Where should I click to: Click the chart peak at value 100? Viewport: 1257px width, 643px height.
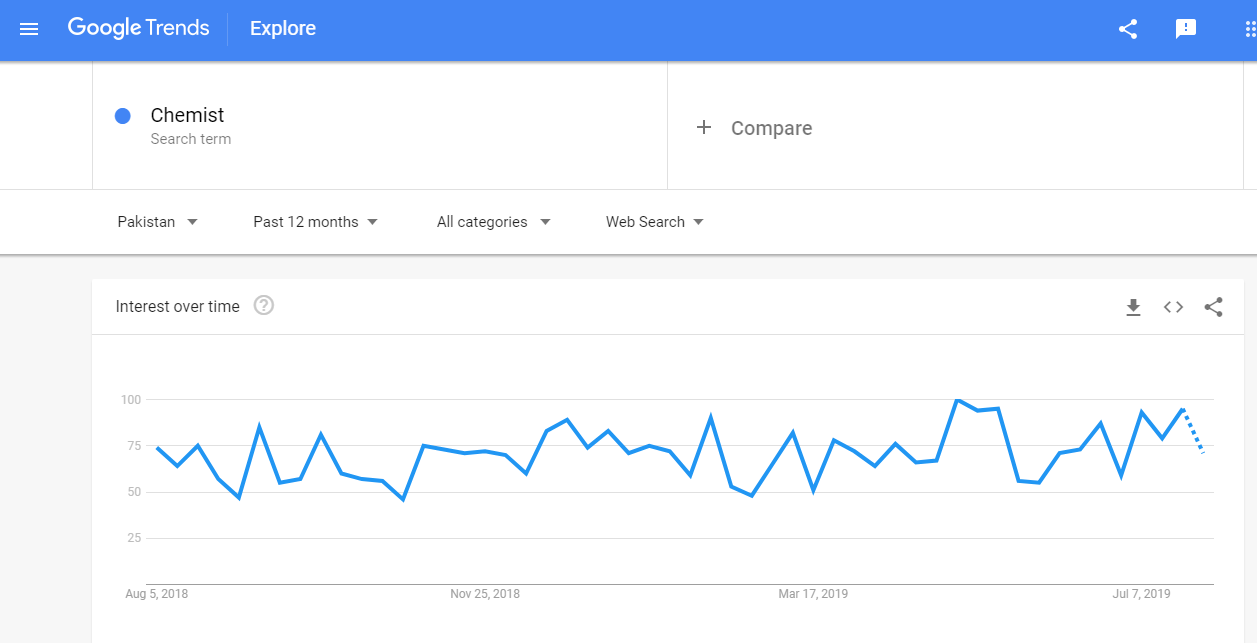pos(957,400)
